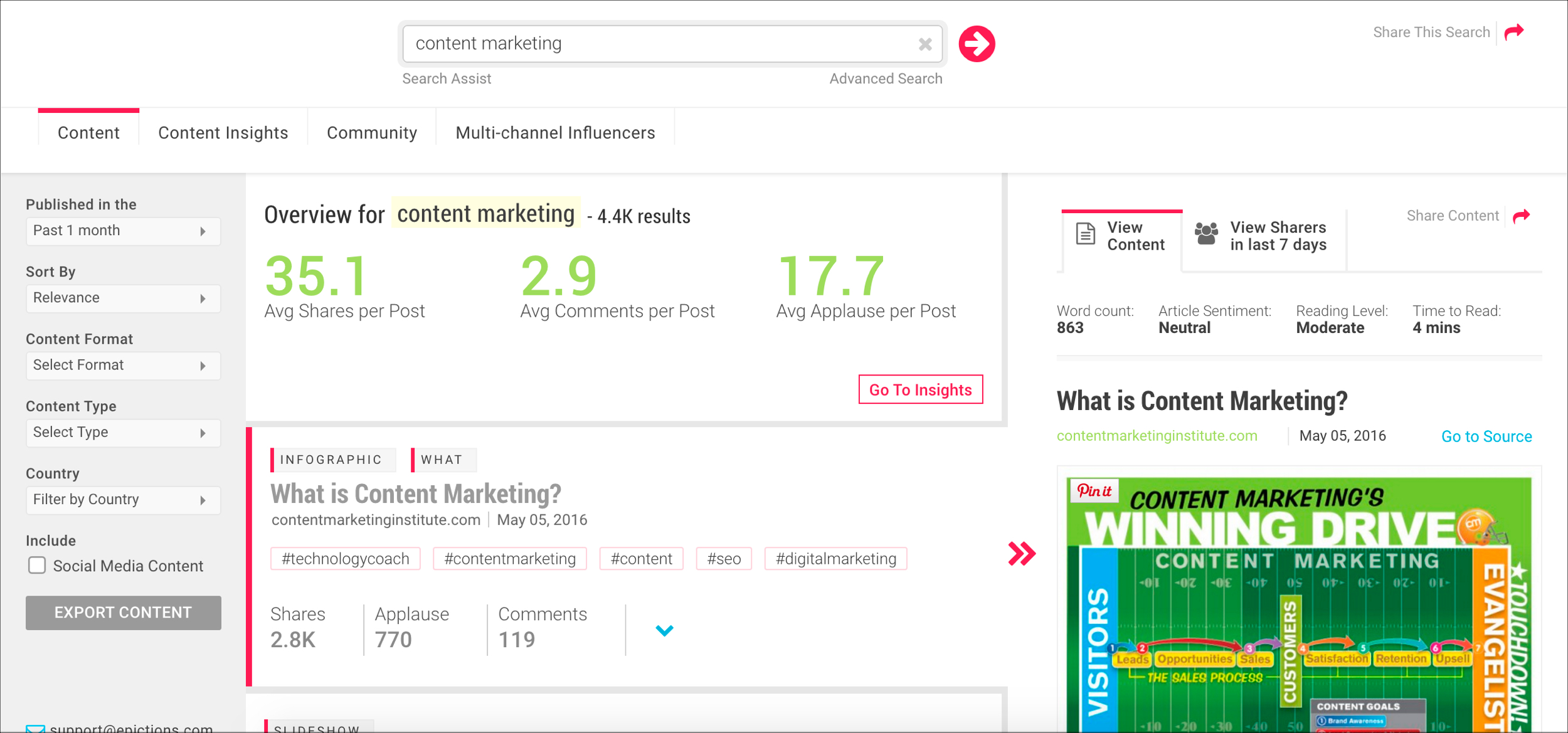The image size is (1568, 733).
Task: Click the Shares 2.8K stat
Action: tap(298, 627)
